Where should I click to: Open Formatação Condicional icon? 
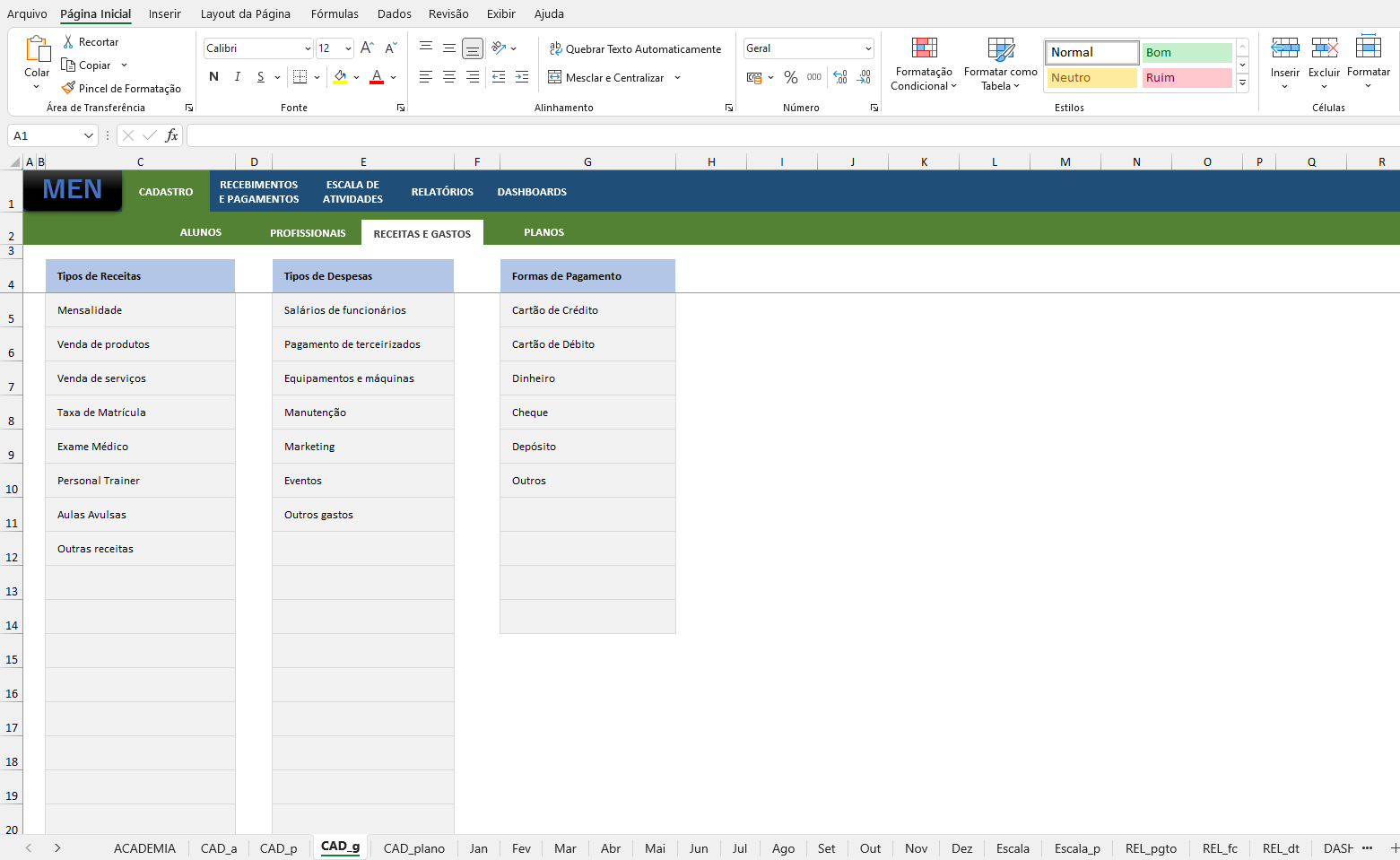tap(924, 48)
